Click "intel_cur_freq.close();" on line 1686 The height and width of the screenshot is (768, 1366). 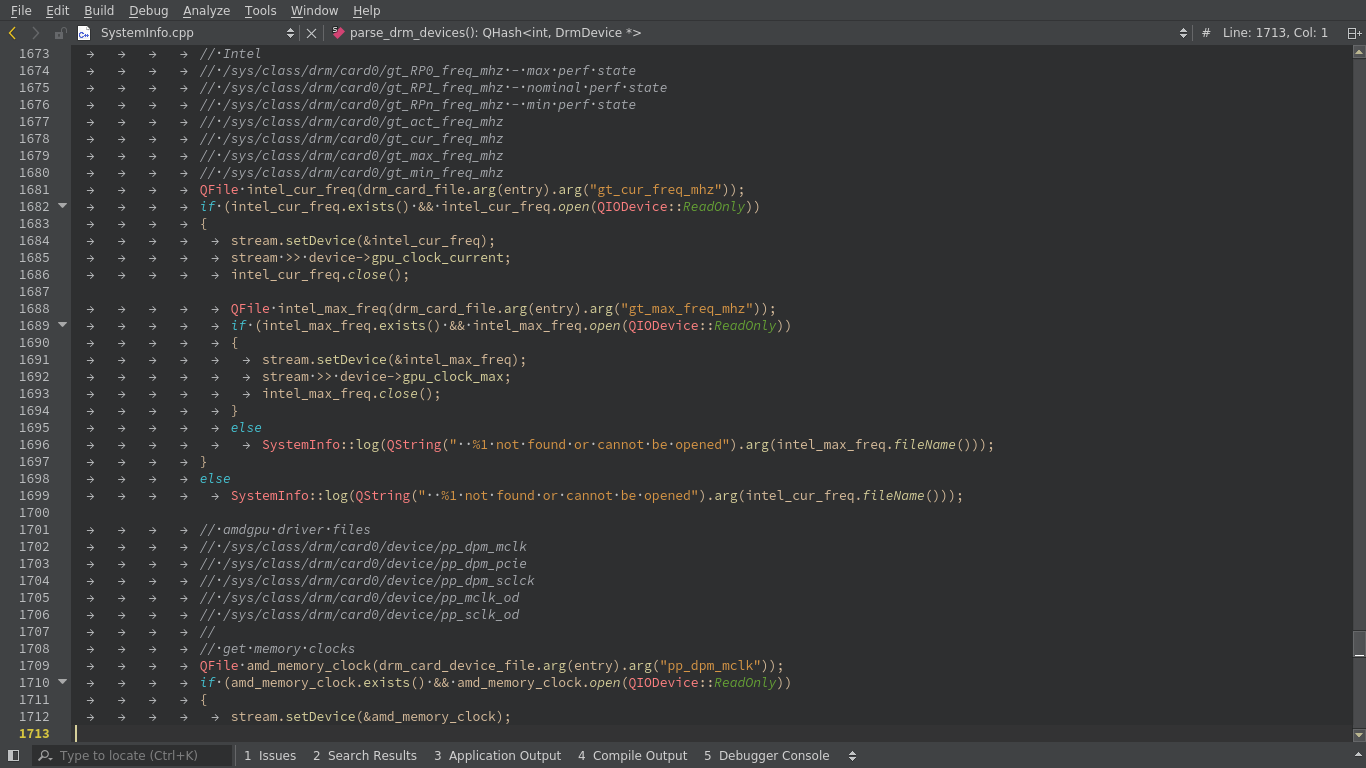(x=320, y=275)
